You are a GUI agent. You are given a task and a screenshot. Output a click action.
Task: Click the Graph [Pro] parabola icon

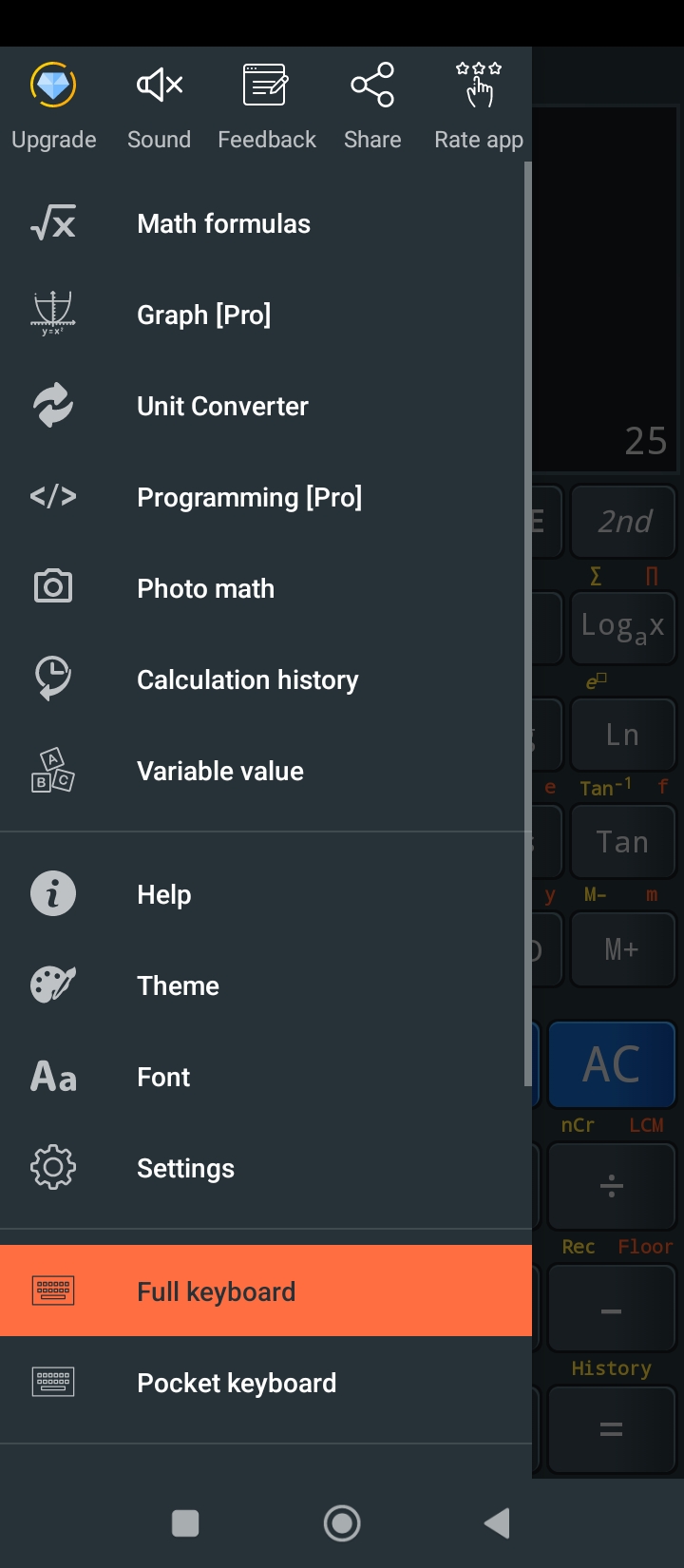(53, 314)
